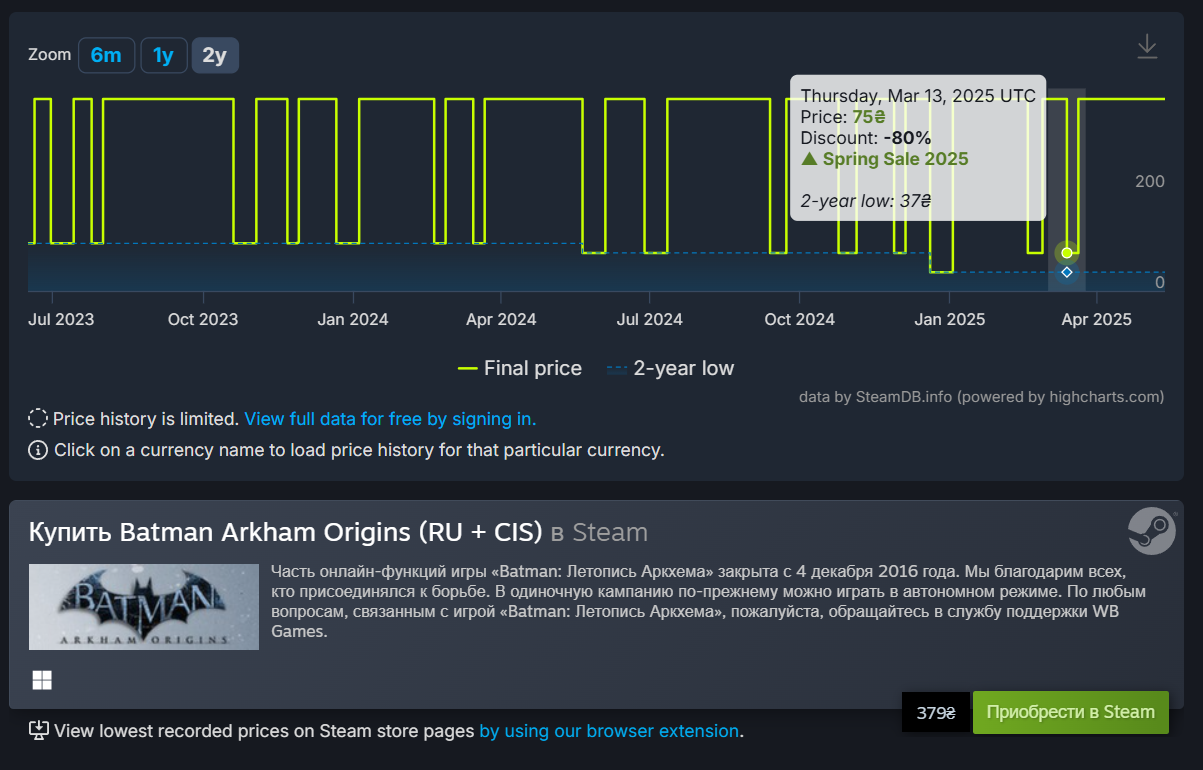The height and width of the screenshot is (770, 1203).
Task: Click the blue diamond 2-year low marker
Action: (x=1067, y=272)
